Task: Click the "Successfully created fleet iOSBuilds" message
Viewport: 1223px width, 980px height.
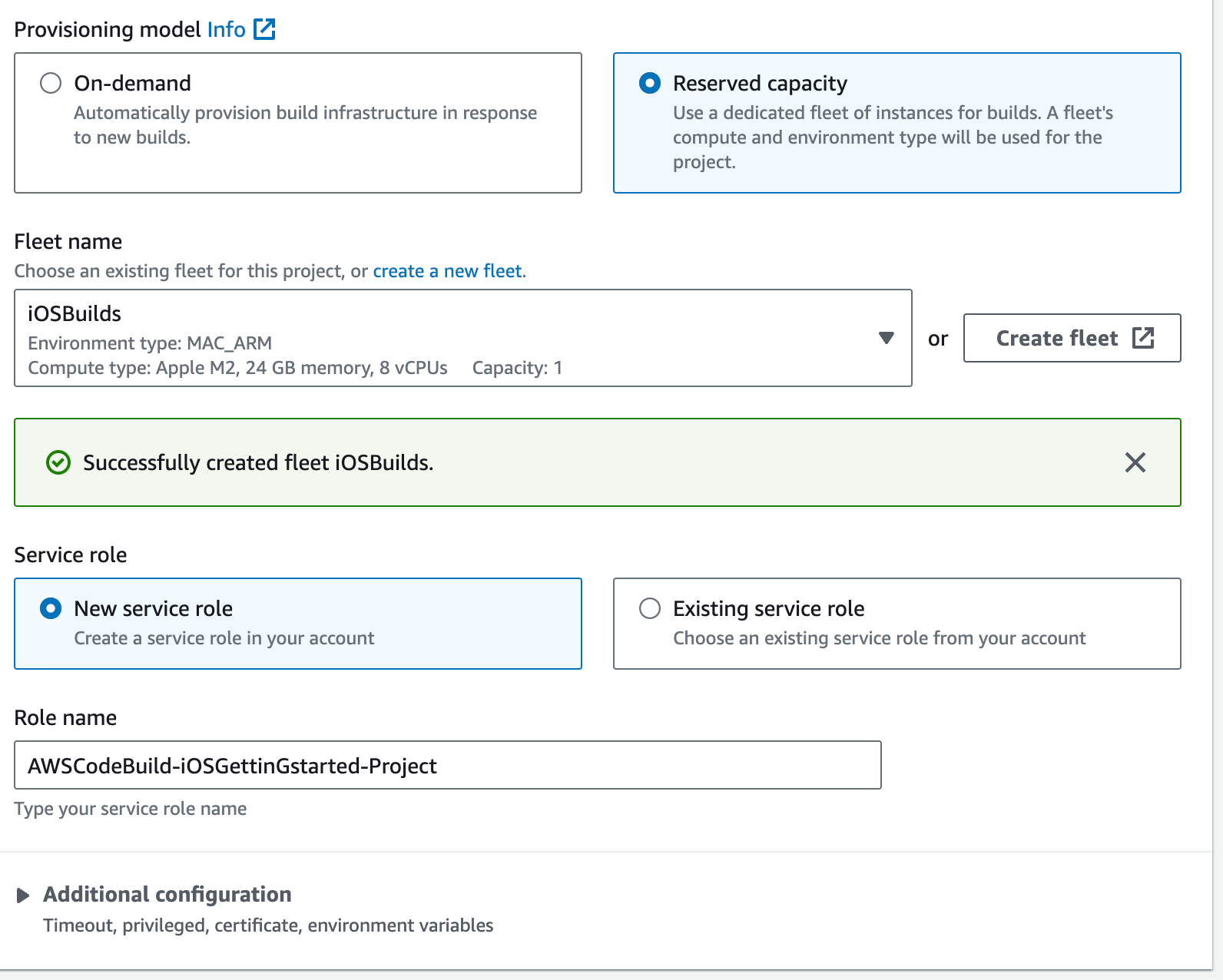Action: pyautogui.click(x=258, y=462)
